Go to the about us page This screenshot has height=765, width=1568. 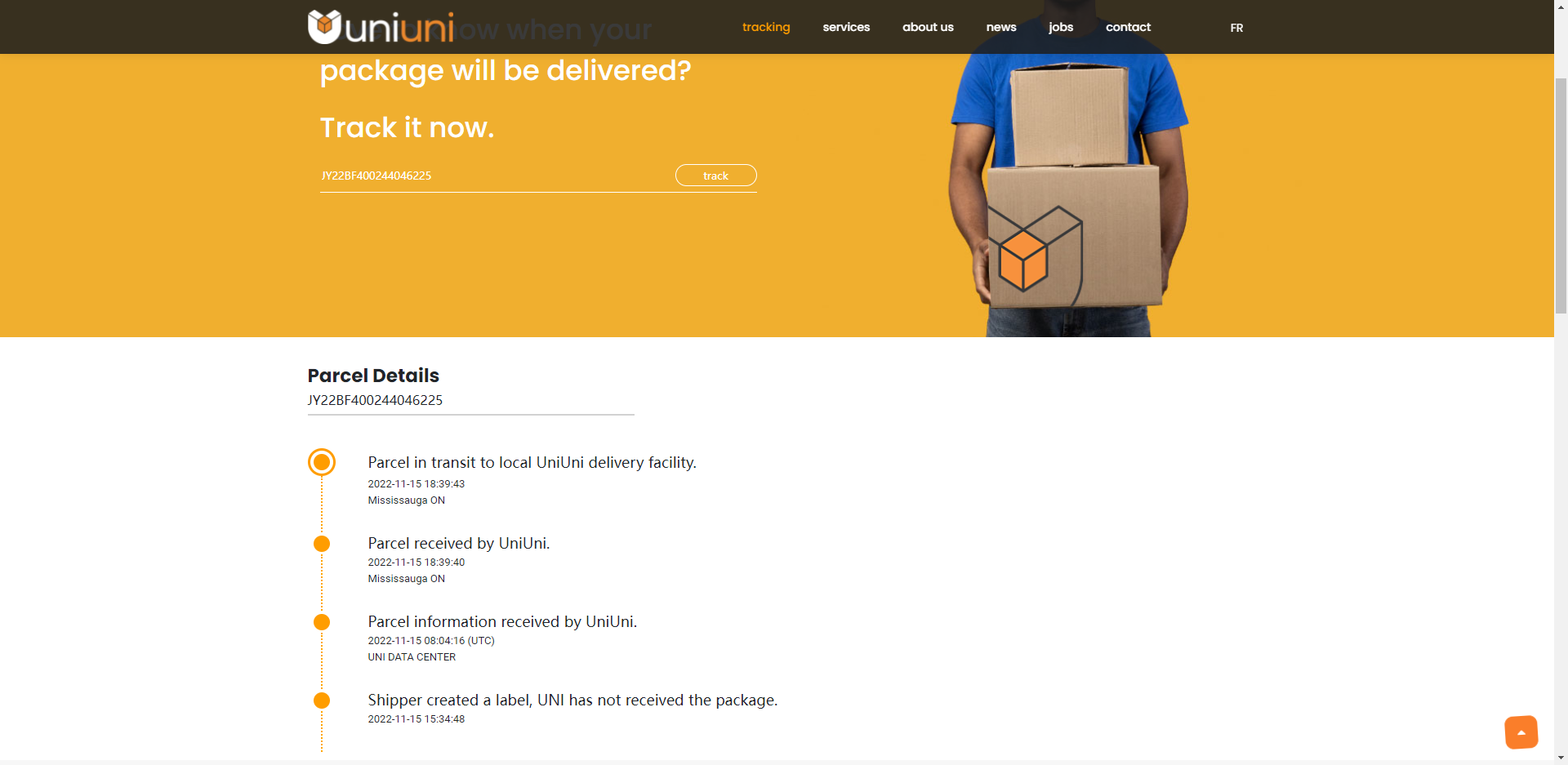928,27
